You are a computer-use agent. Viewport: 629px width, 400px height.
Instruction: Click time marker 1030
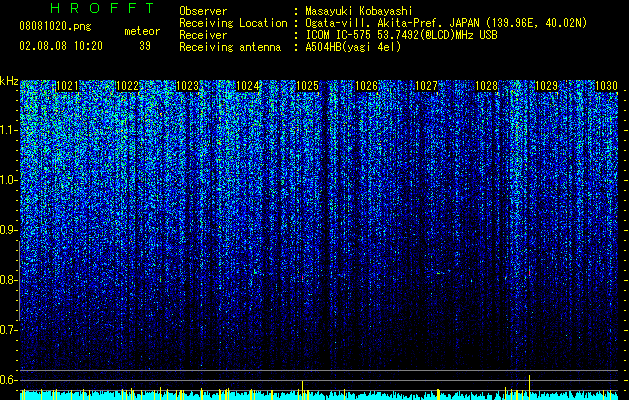(x=606, y=86)
